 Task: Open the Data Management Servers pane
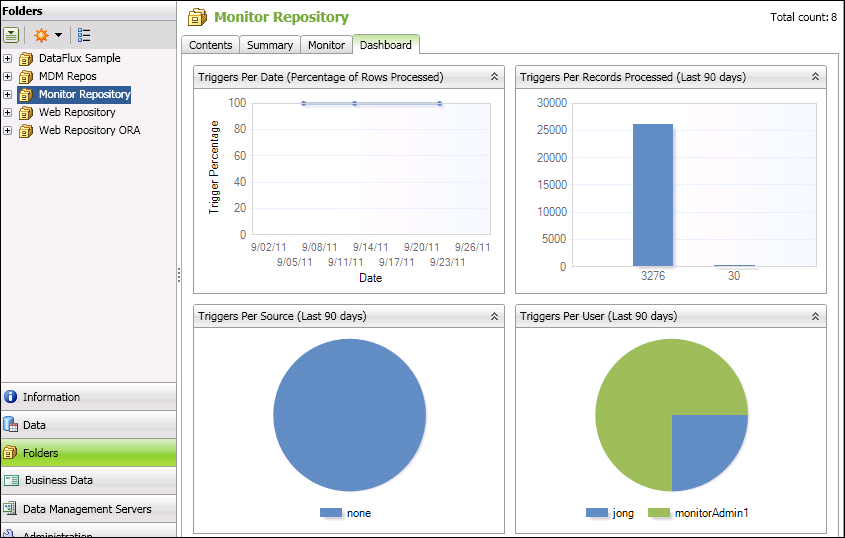point(88,509)
